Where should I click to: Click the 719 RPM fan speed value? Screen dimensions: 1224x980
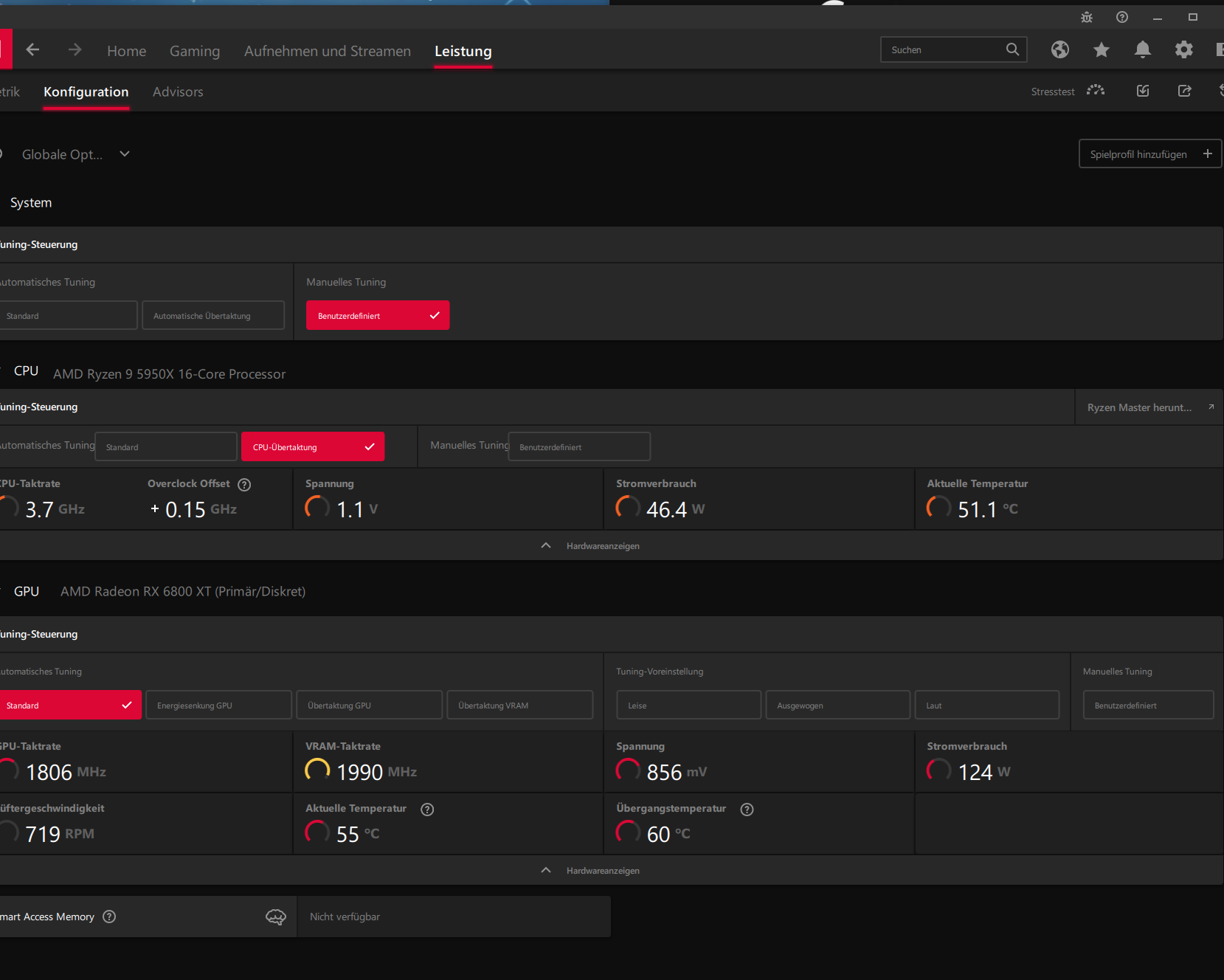pyautogui.click(x=60, y=834)
